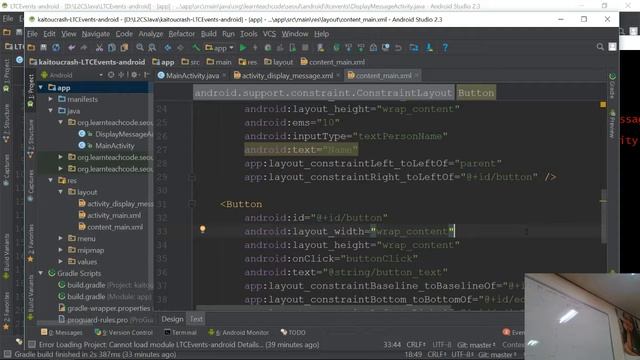640x360 pixels.
Task: Click the 6: Android Monitor button
Action: (238, 333)
